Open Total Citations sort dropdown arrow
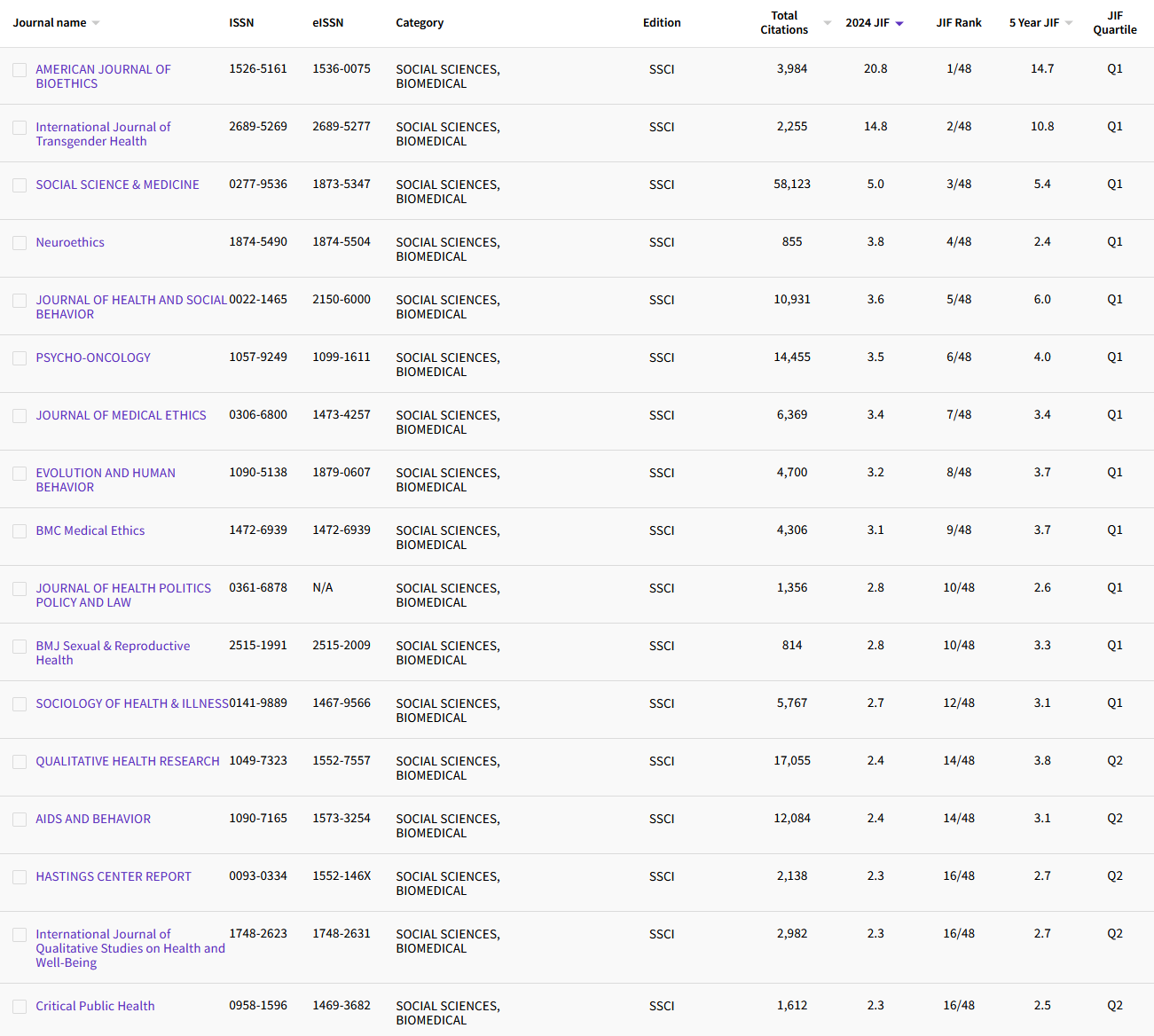Image resolution: width=1154 pixels, height=1036 pixels. coord(827,23)
